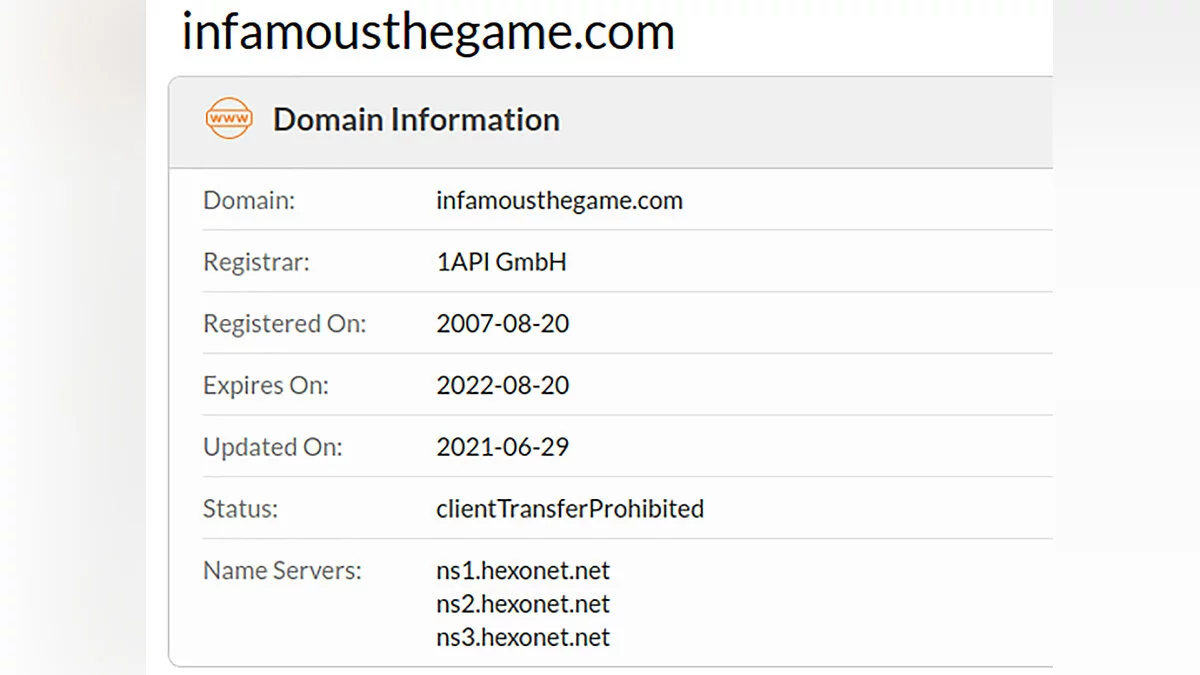Screen dimensions: 1200x675
Task: Select the domain value infamousthegame.com
Action: (559, 200)
